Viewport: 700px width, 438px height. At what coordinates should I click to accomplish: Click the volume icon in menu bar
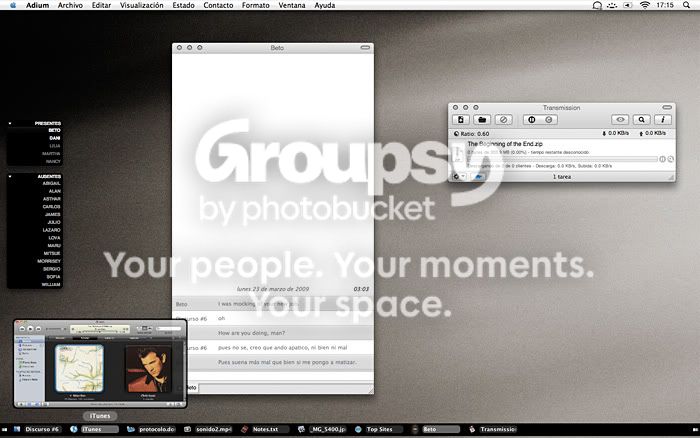[628, 5]
